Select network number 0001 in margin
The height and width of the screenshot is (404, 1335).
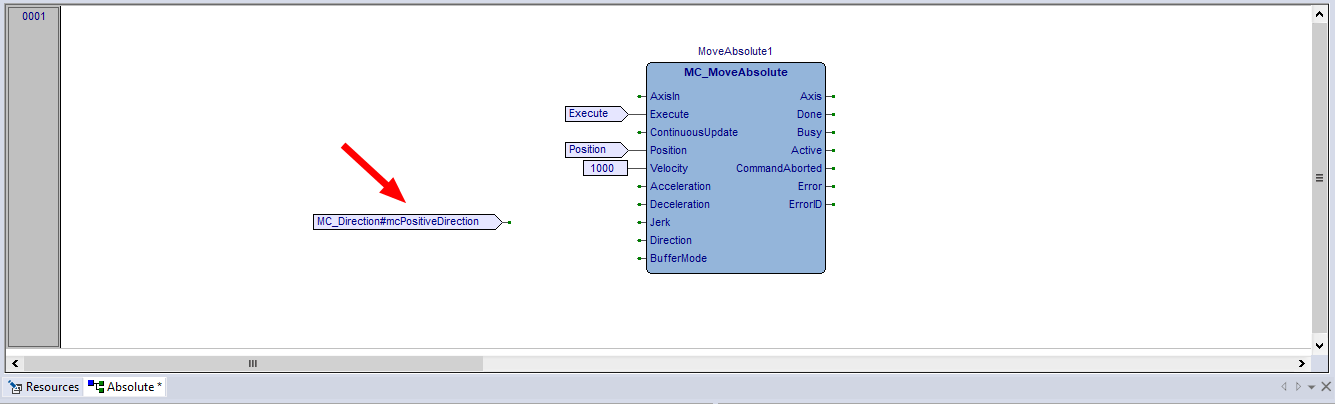[x=34, y=16]
